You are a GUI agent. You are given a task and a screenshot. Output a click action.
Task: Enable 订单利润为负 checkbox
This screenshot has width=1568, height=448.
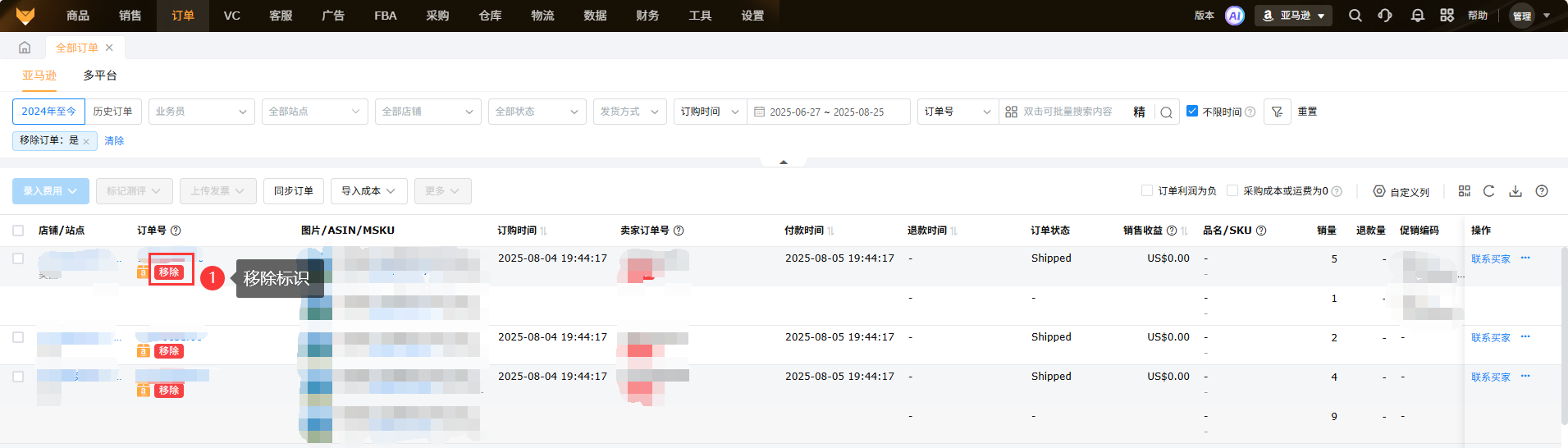pos(1147,190)
